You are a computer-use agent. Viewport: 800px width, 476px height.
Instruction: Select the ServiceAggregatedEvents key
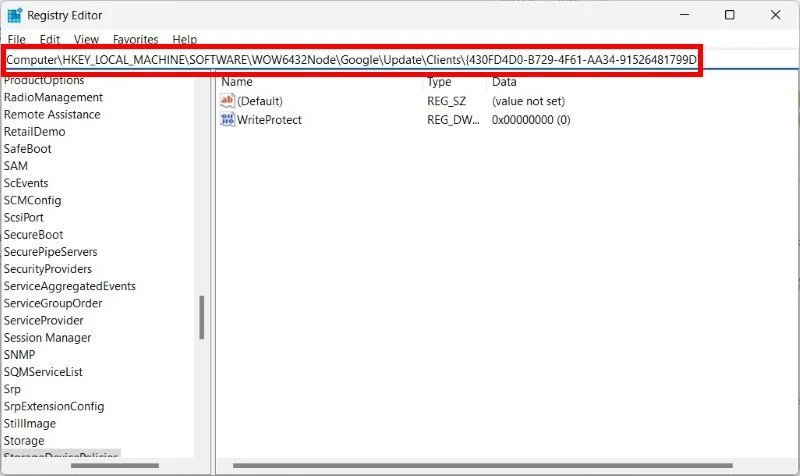(70, 286)
